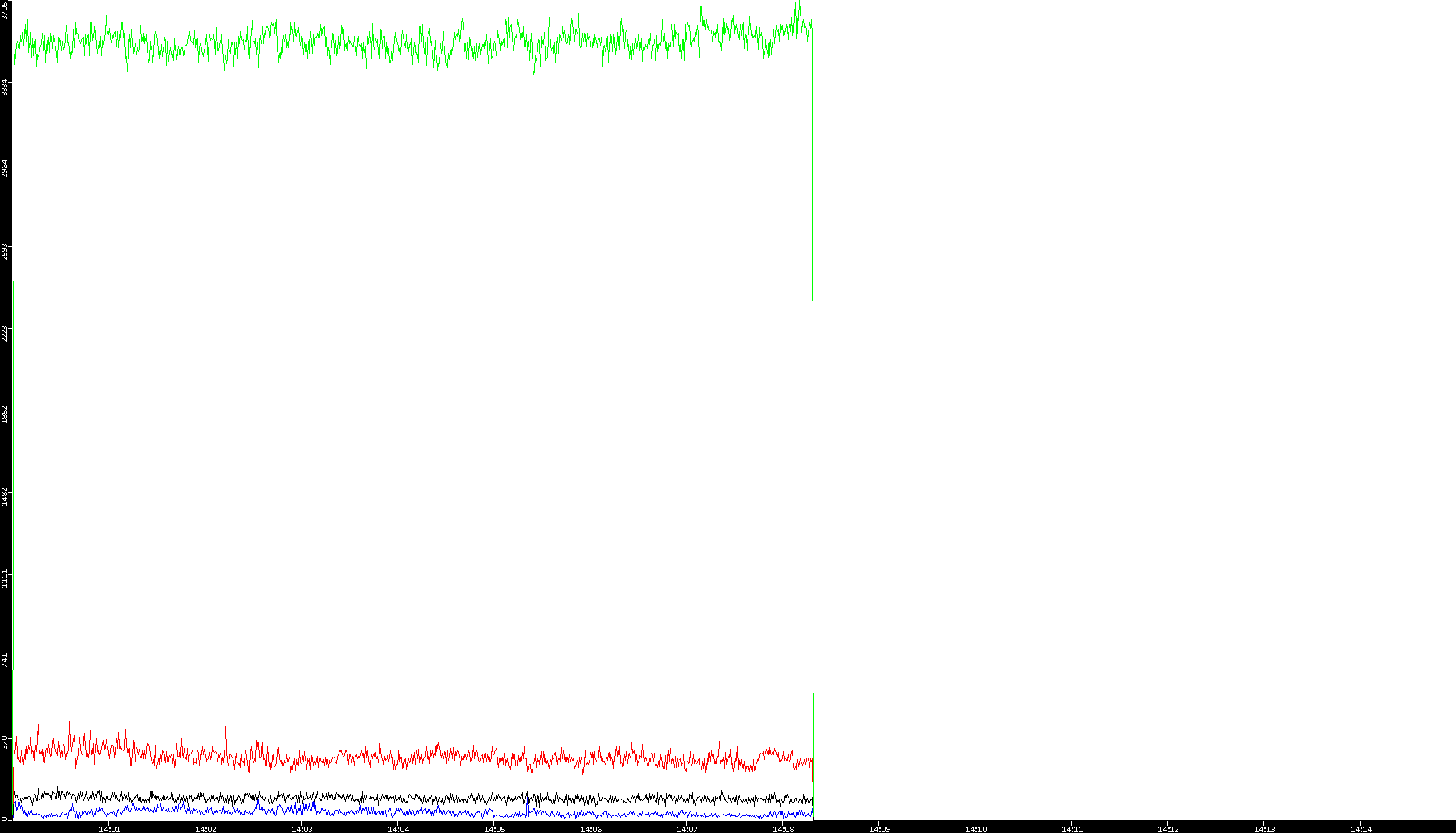Click the green vertical drop line after 14:08
Screen dimensions: 1456x833
pos(813,401)
